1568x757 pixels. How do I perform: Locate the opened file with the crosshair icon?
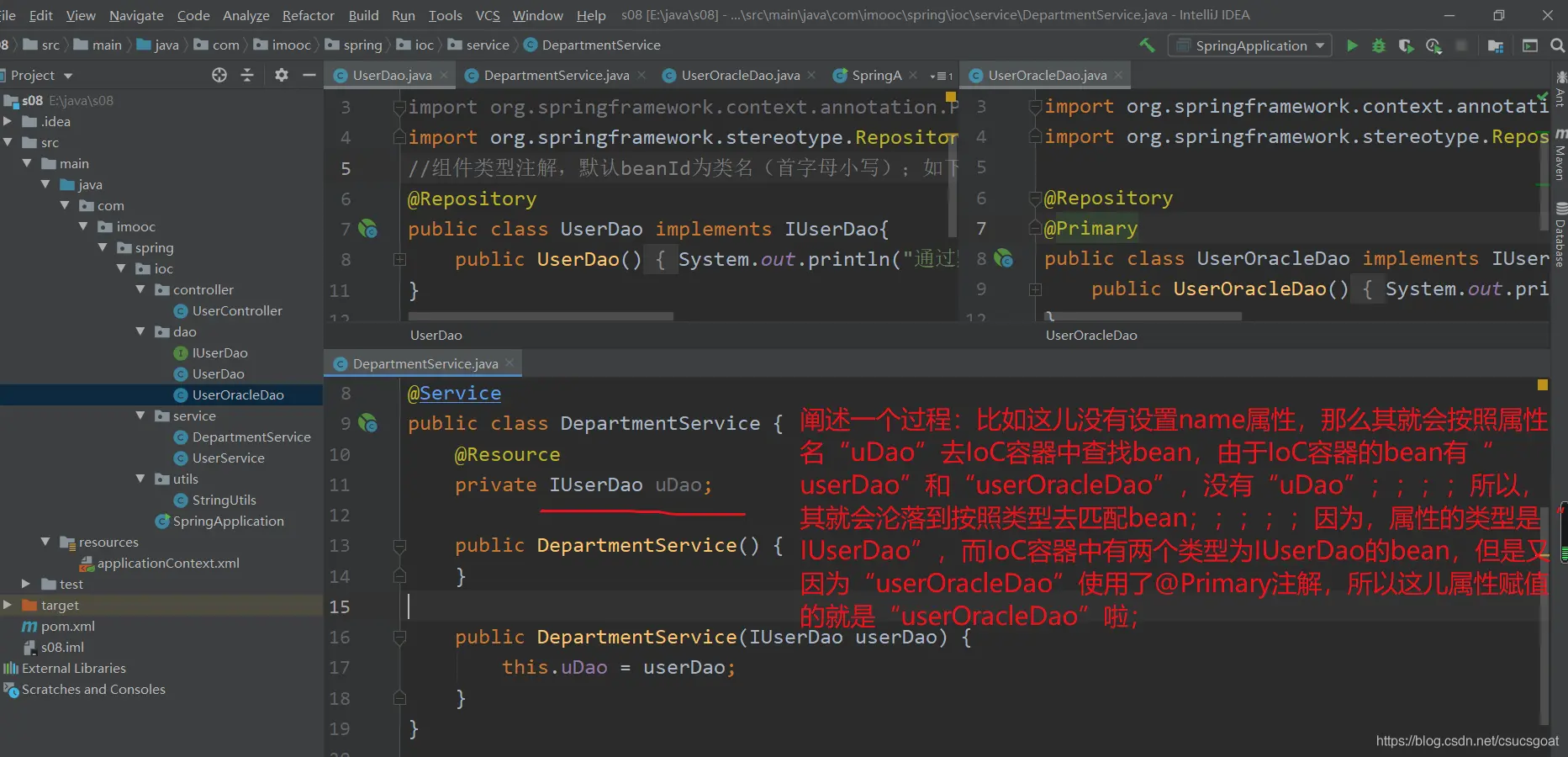point(219,75)
